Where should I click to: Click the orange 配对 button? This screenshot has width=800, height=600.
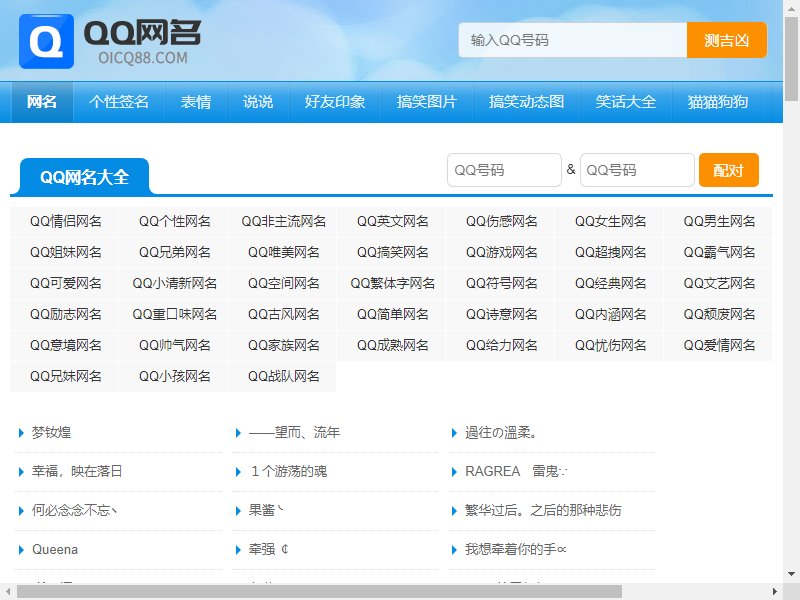[x=729, y=170]
